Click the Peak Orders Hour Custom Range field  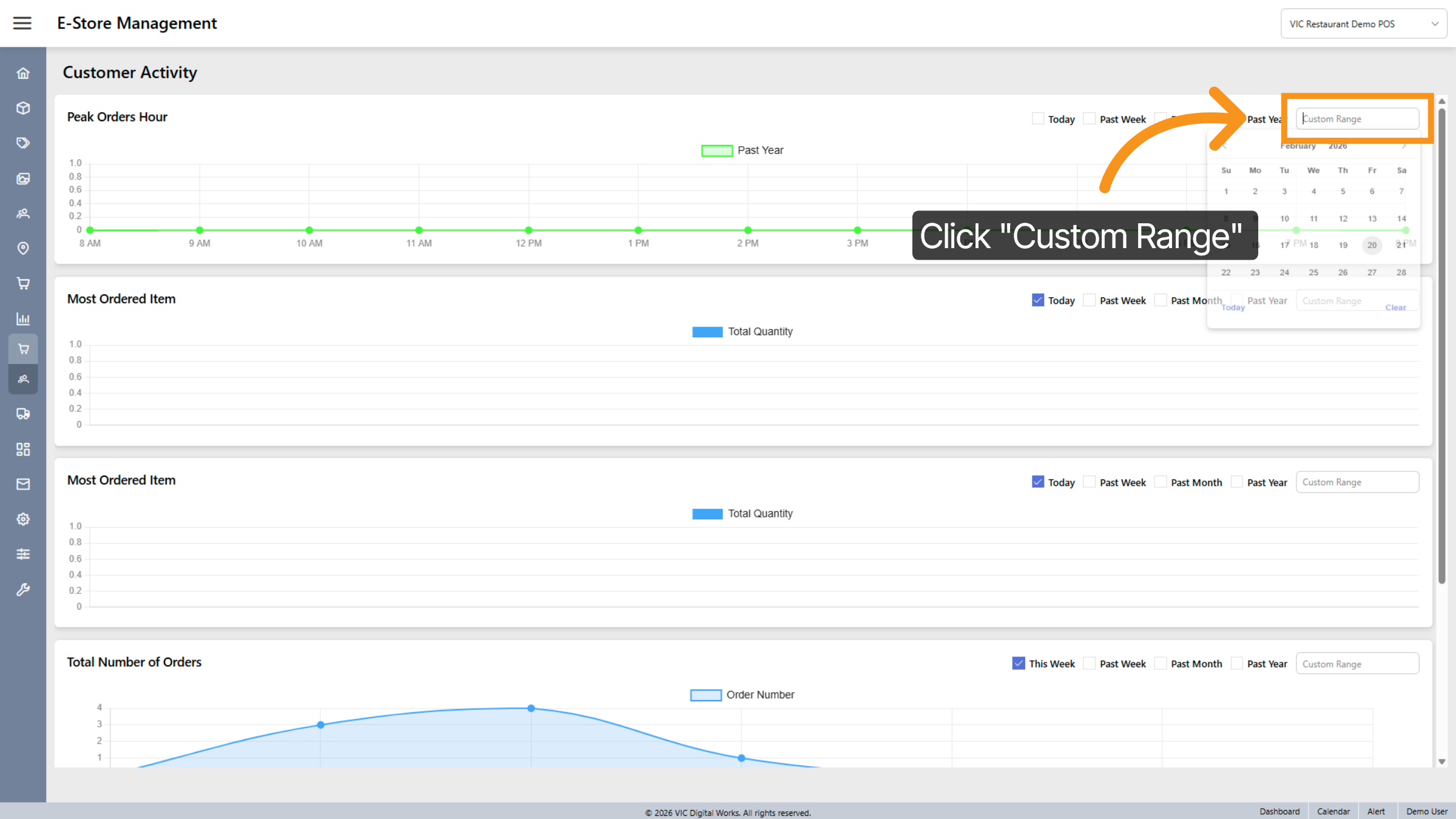1357,119
